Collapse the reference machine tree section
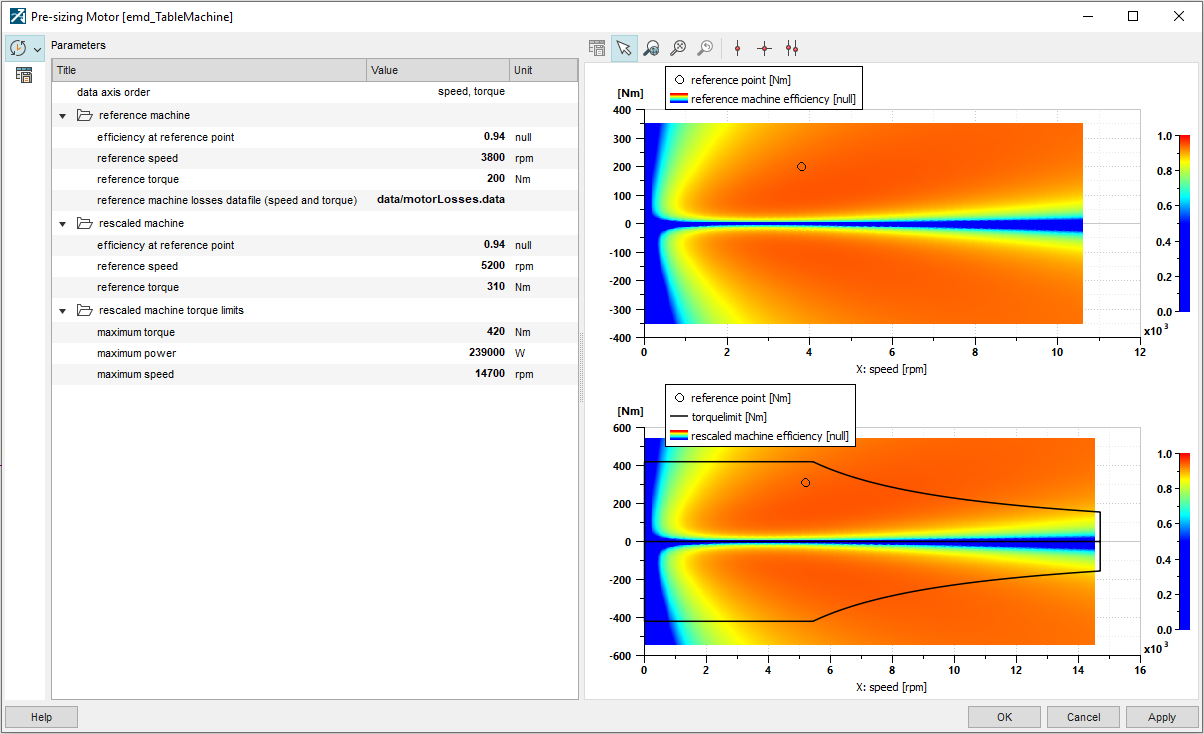 [63, 115]
